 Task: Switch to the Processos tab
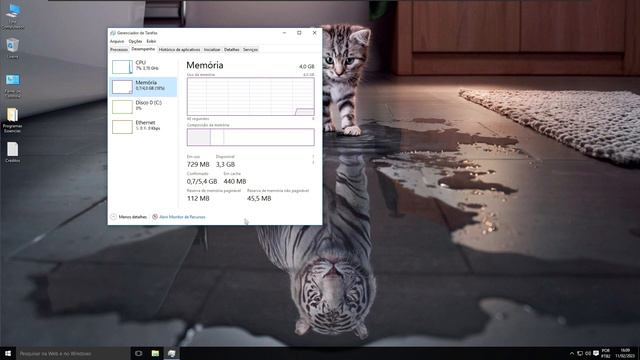pyautogui.click(x=119, y=50)
